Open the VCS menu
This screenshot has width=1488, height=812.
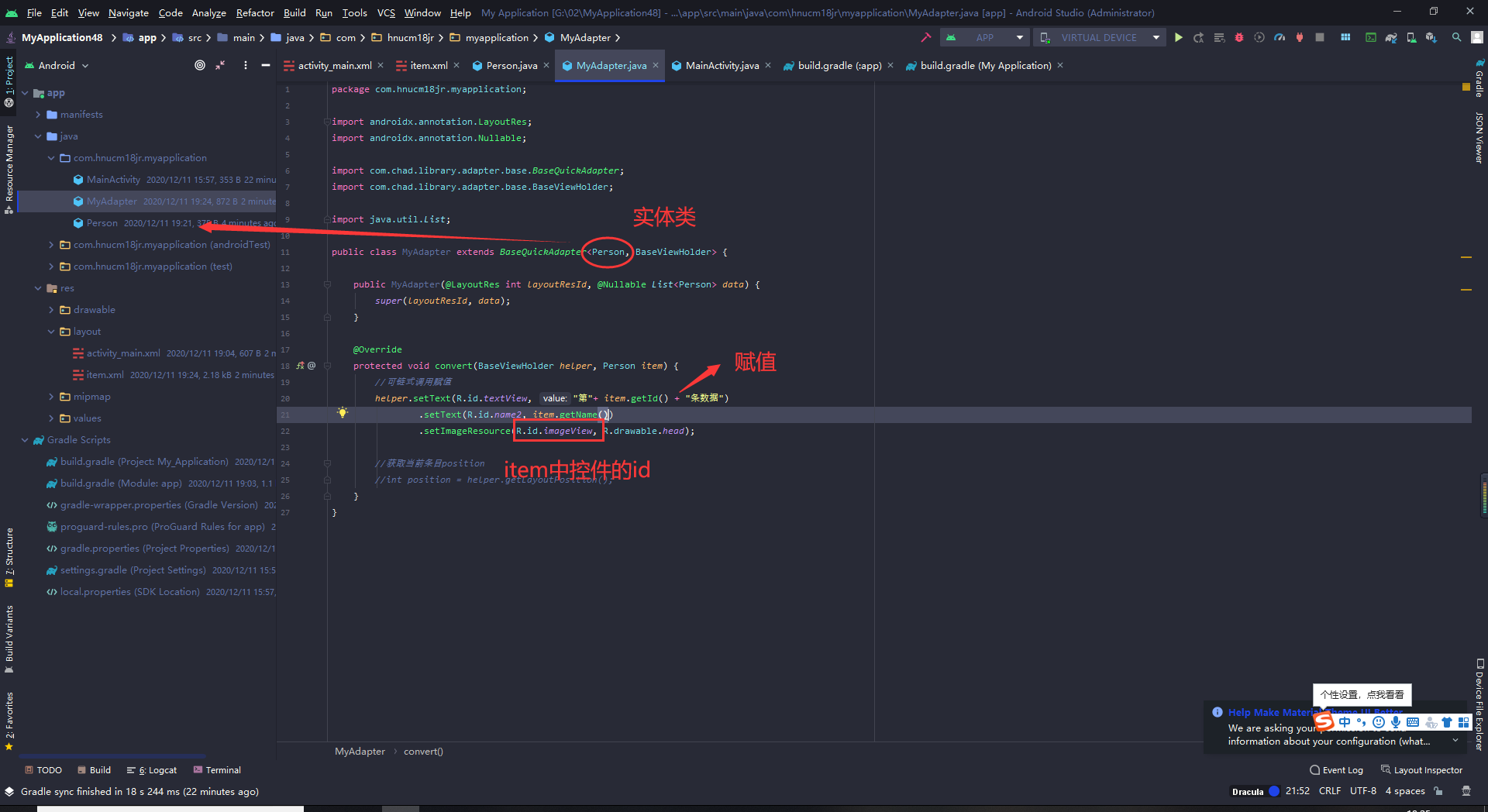pos(386,12)
